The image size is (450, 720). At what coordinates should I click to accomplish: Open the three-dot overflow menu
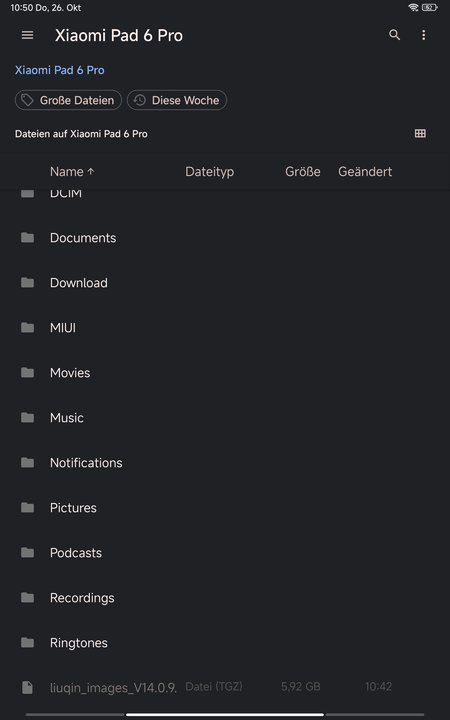click(423, 35)
